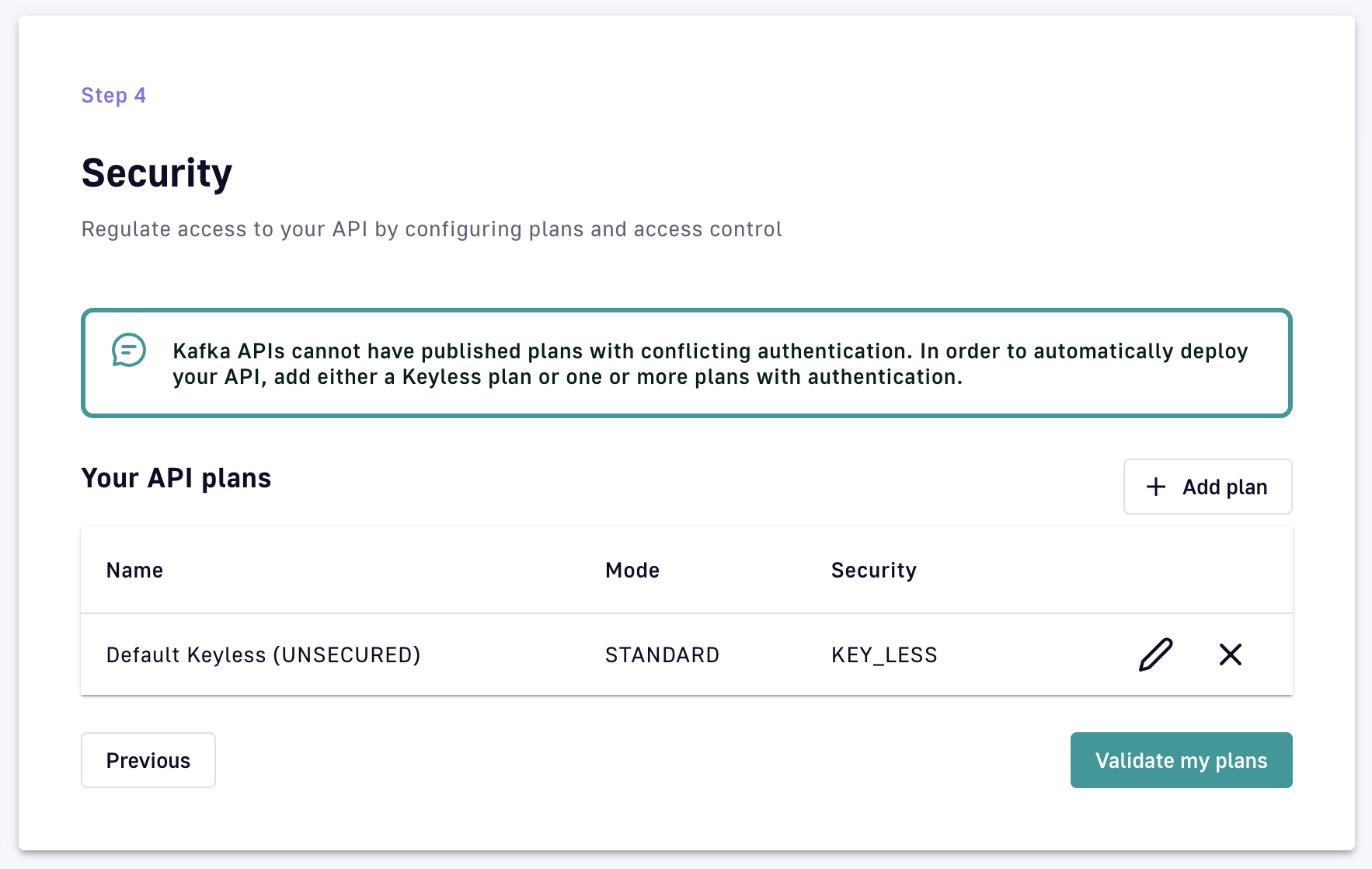The width and height of the screenshot is (1372, 869).
Task: Click Validate my plans
Action: pos(1181,760)
